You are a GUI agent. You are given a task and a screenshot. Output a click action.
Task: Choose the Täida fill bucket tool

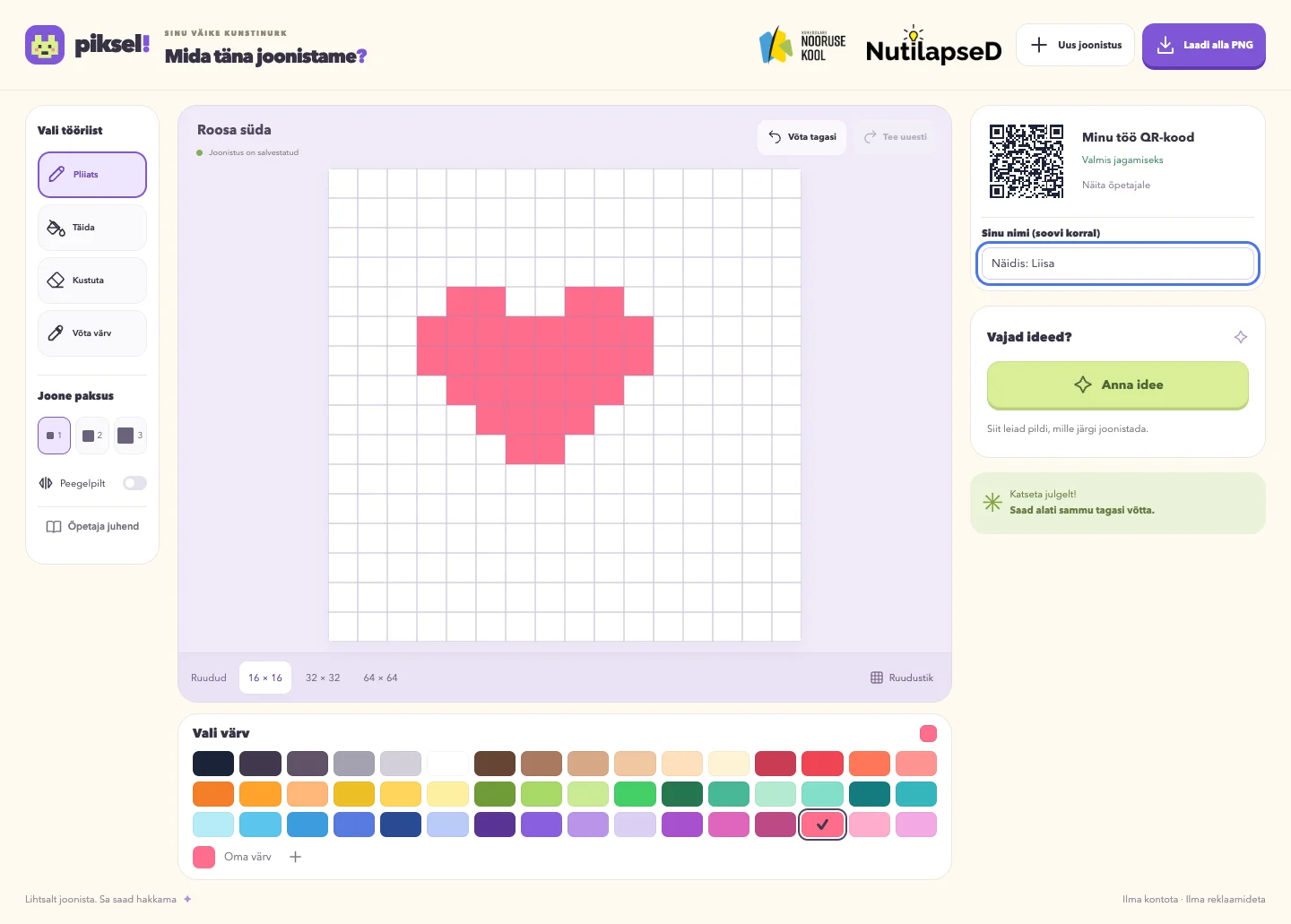92,228
